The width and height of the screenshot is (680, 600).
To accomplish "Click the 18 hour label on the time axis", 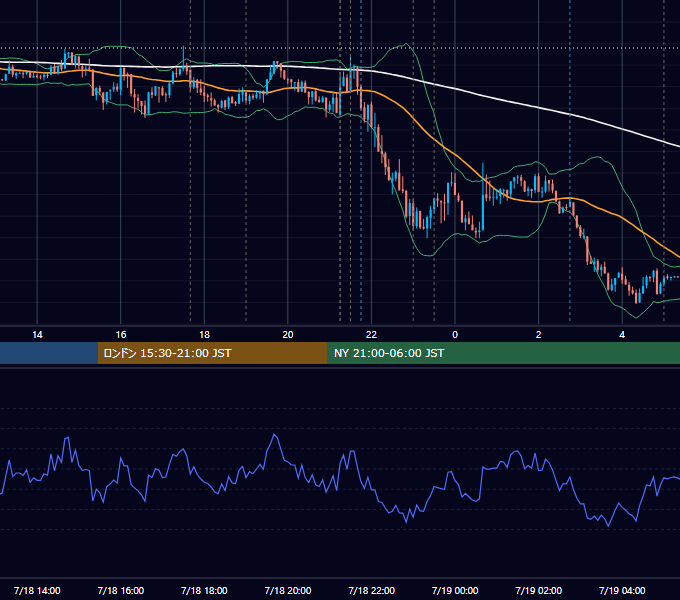I will [204, 335].
